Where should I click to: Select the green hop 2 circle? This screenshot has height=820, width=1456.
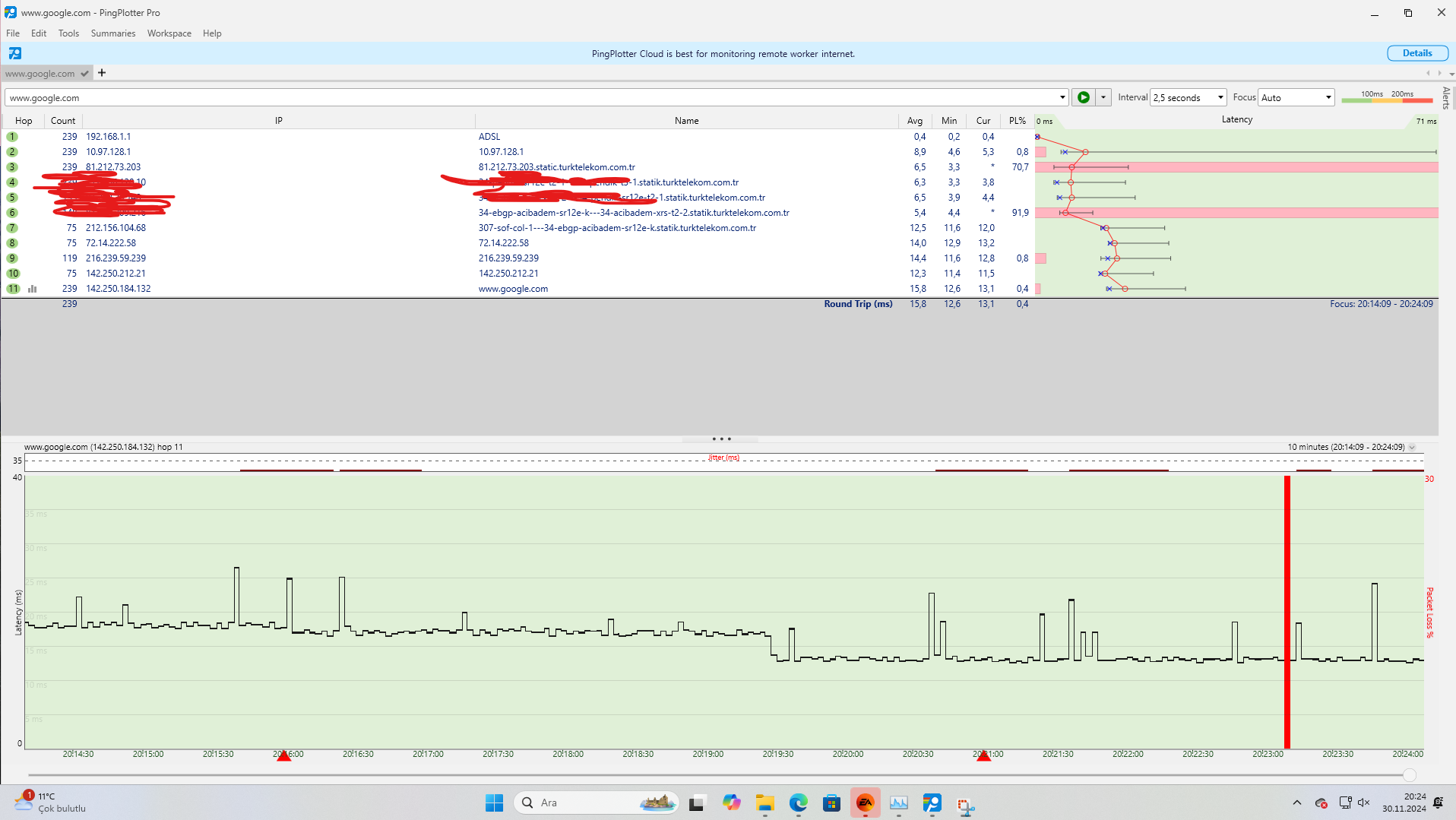pos(12,152)
